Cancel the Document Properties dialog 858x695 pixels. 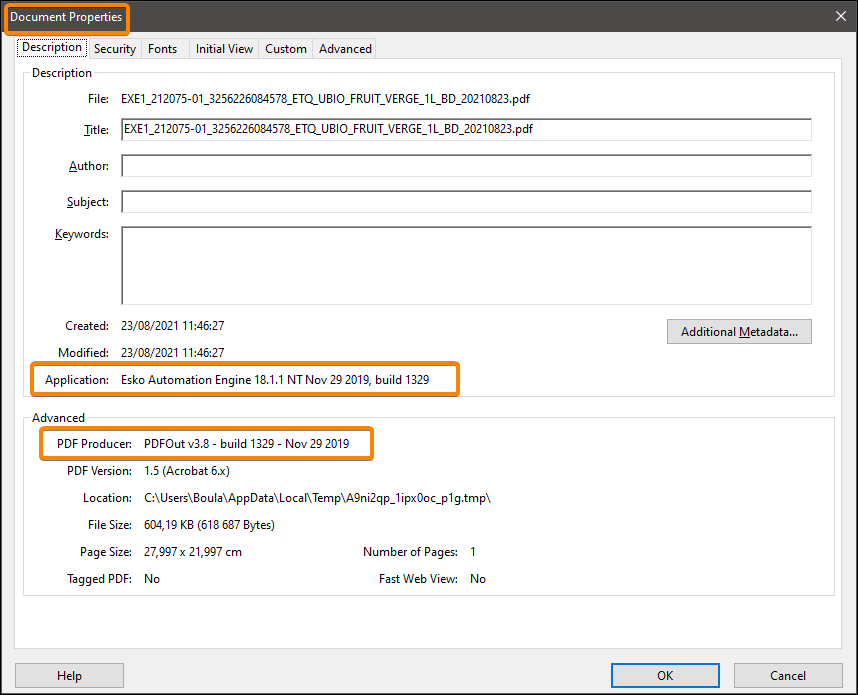click(x=788, y=675)
